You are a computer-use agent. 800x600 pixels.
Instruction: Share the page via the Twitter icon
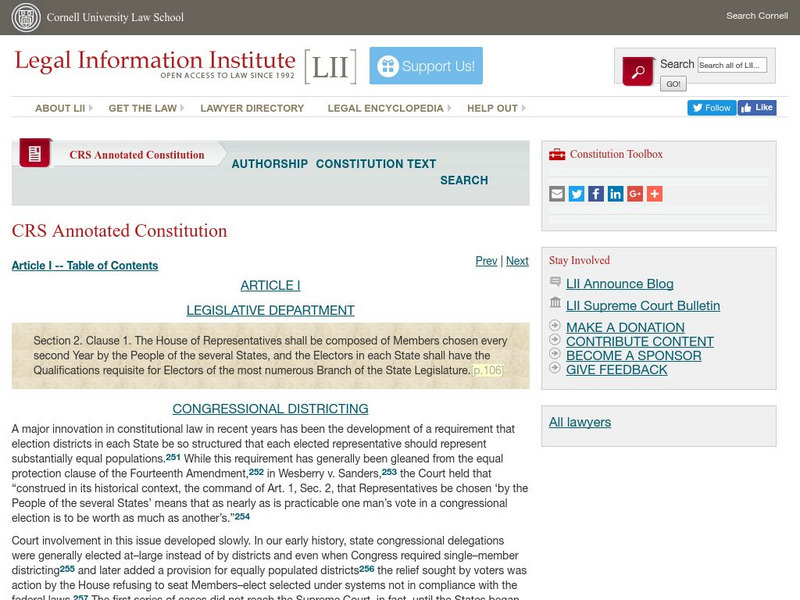point(576,194)
